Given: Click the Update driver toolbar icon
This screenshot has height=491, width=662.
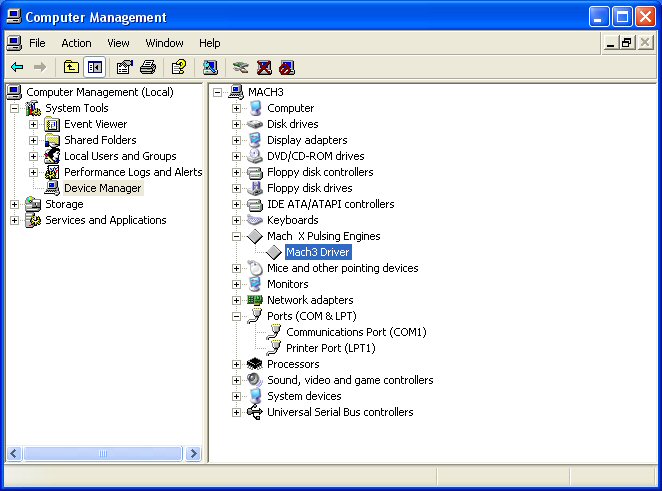Looking at the screenshot, I should [x=241, y=67].
